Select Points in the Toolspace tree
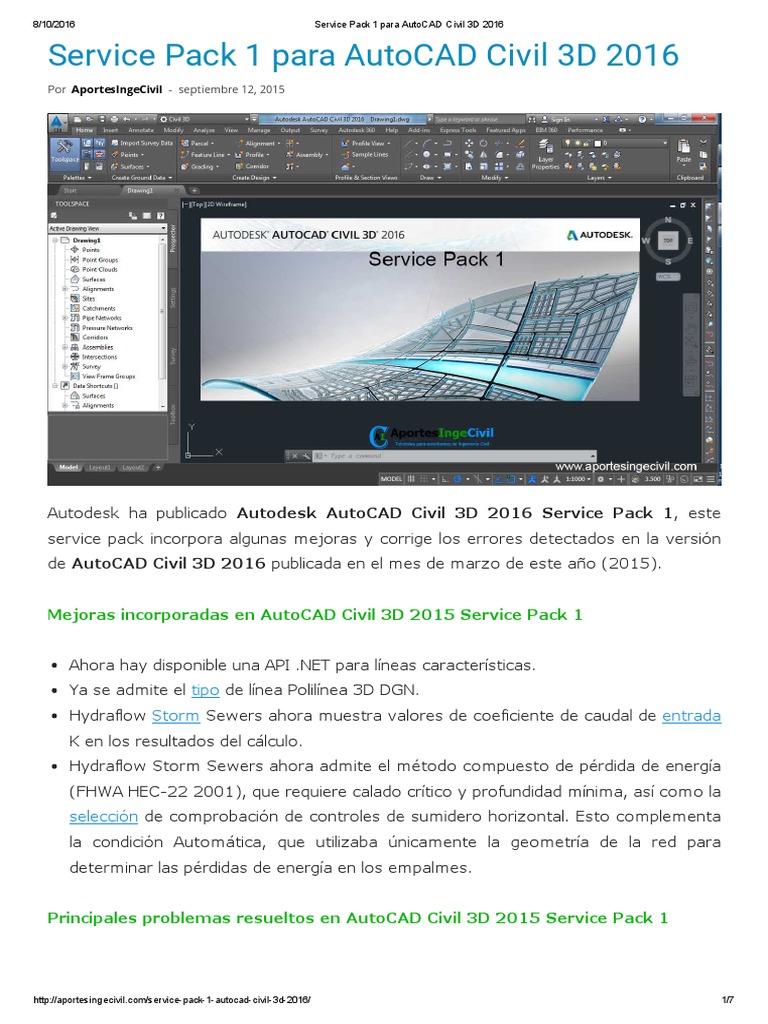 click(91, 249)
